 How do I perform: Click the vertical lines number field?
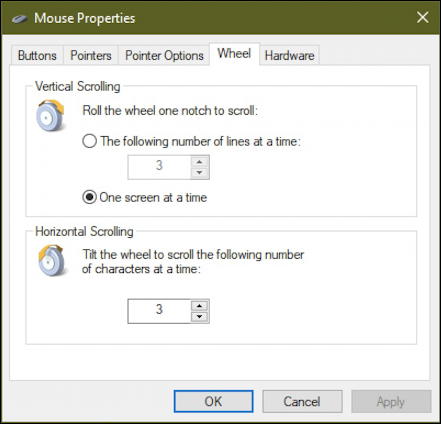pos(159,167)
